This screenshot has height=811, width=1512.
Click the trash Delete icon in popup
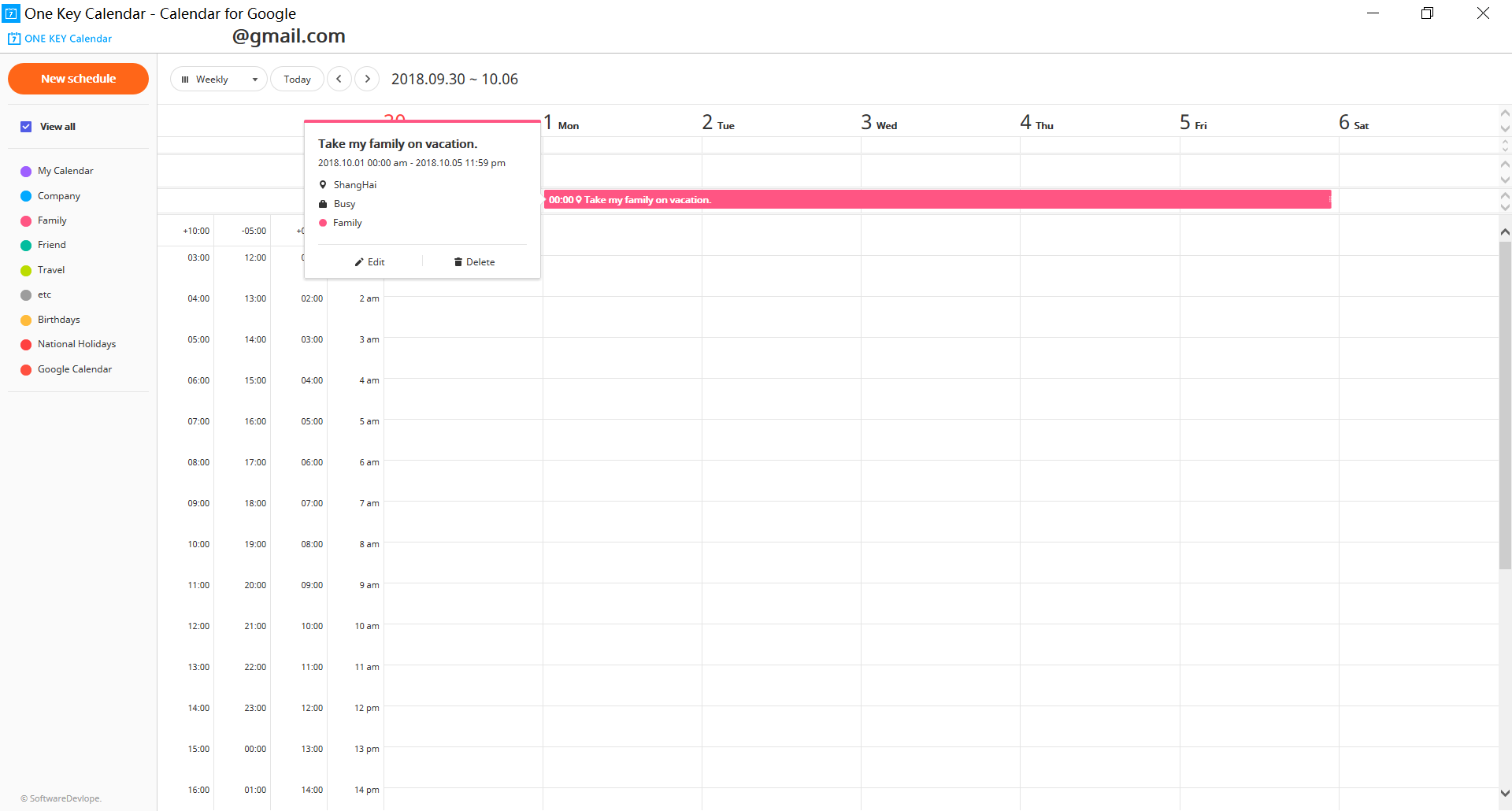click(458, 262)
